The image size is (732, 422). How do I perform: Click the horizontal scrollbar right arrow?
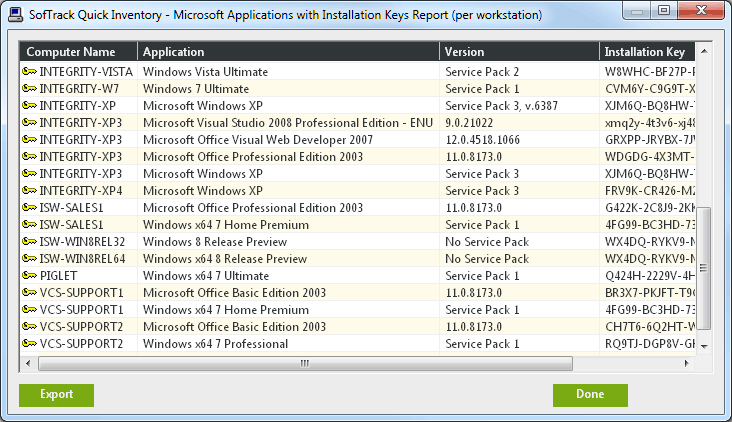(x=688, y=363)
